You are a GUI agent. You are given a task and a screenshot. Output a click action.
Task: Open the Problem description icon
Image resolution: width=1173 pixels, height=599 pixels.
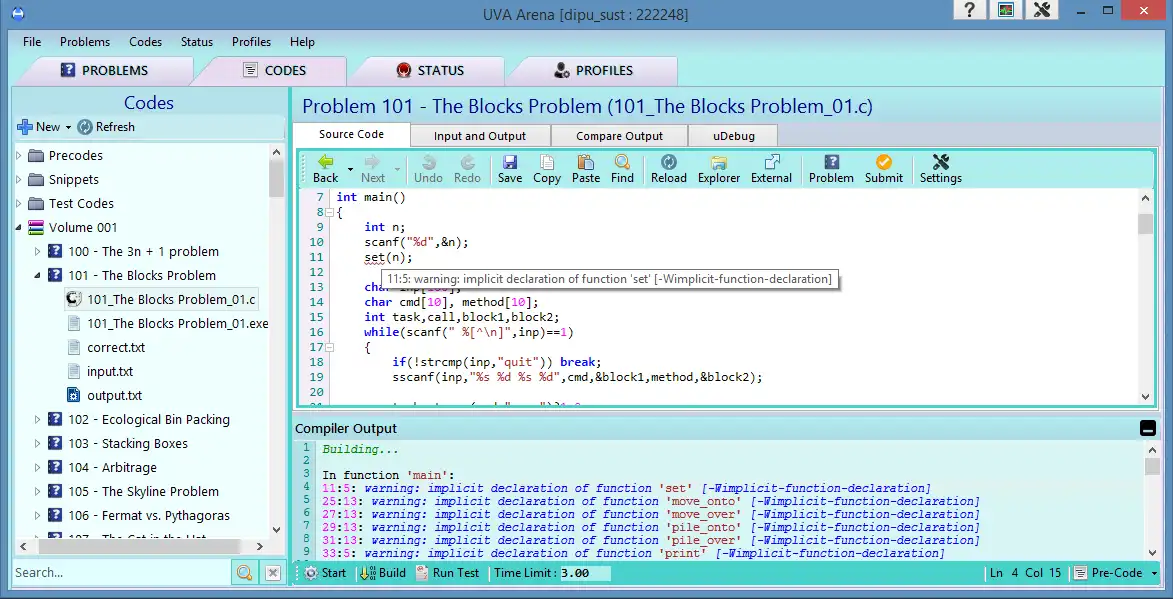[831, 162]
